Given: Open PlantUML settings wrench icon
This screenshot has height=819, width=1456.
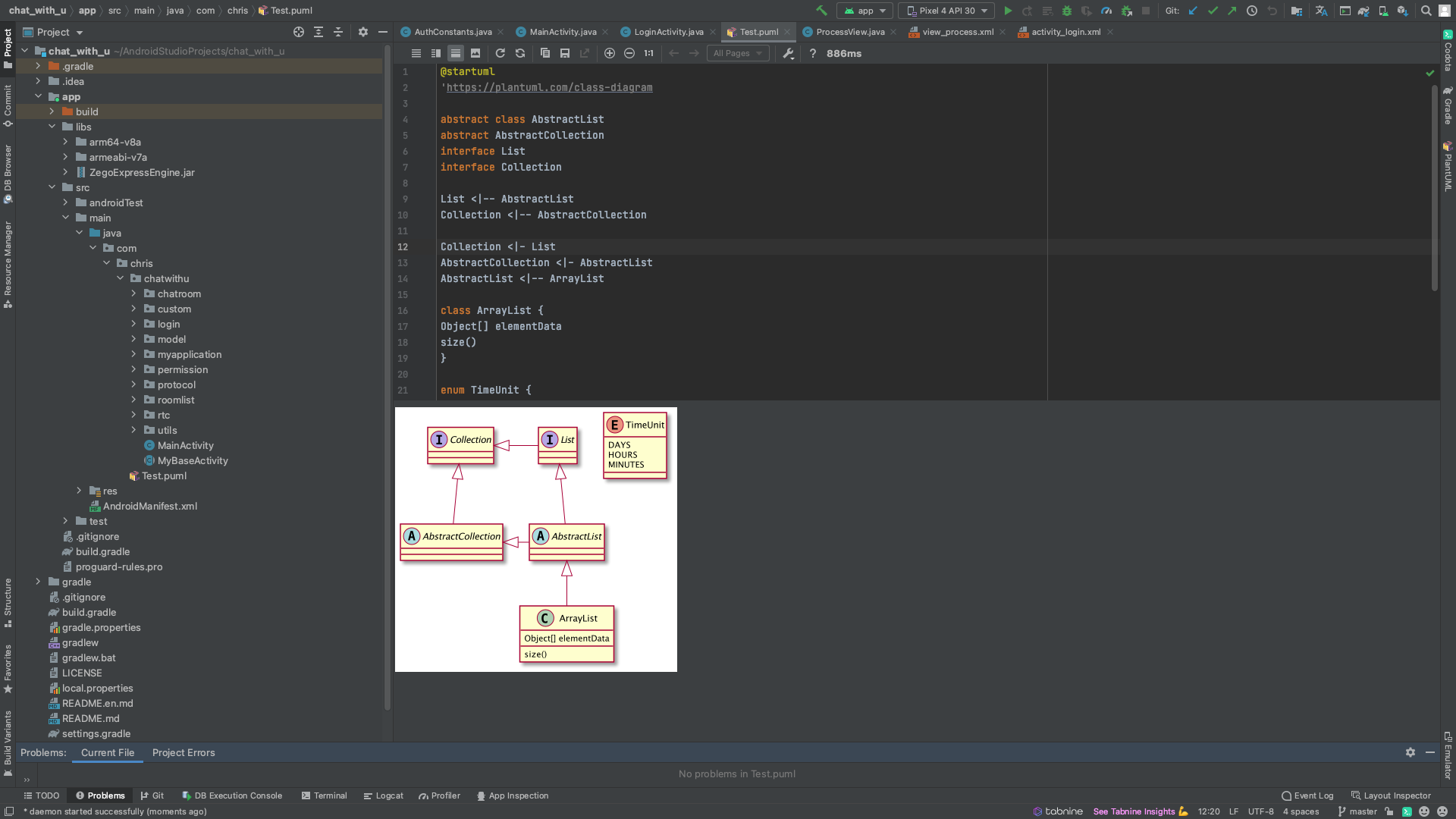Looking at the screenshot, I should click(788, 53).
